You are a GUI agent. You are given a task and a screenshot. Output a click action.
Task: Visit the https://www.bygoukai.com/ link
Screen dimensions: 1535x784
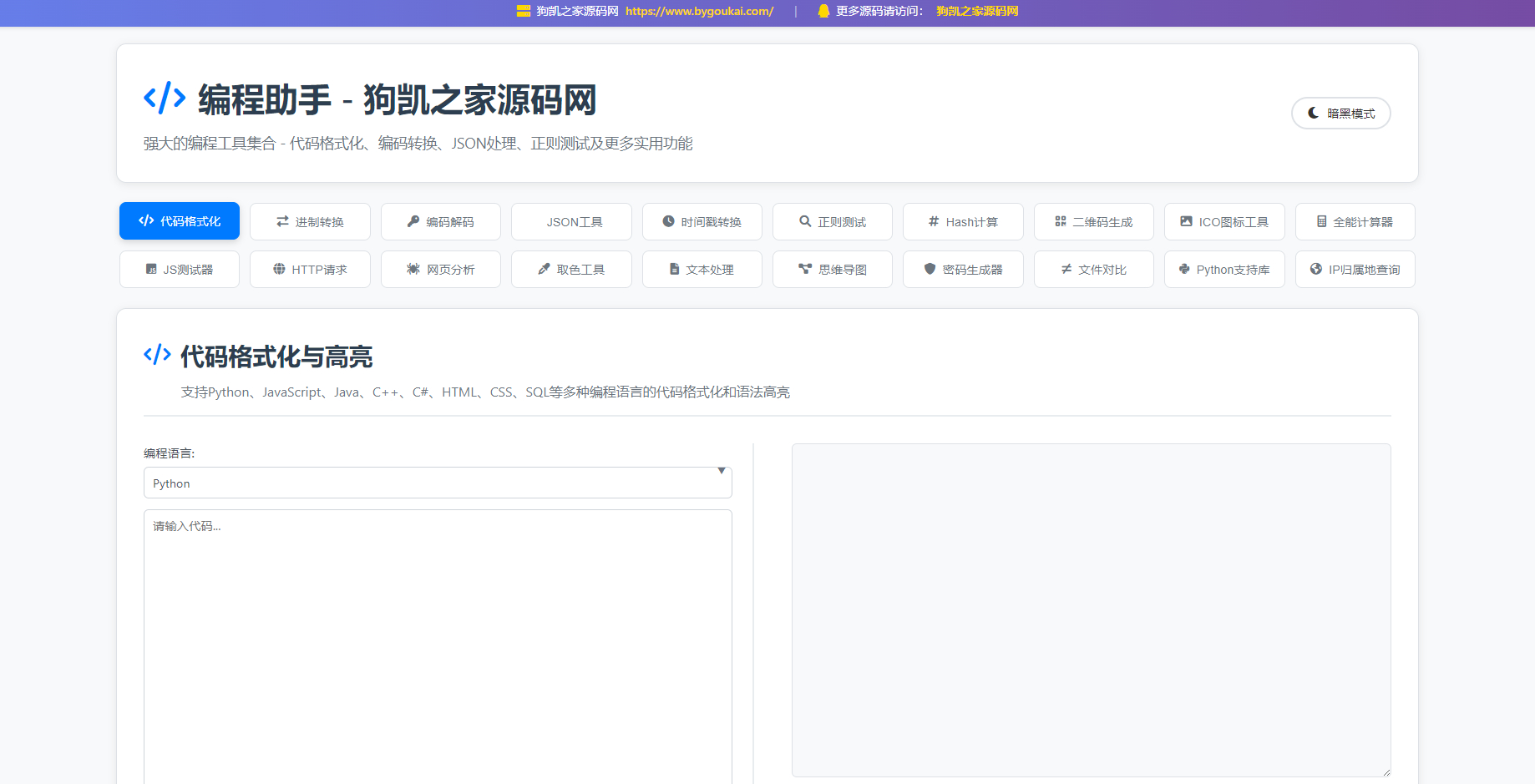tap(700, 12)
